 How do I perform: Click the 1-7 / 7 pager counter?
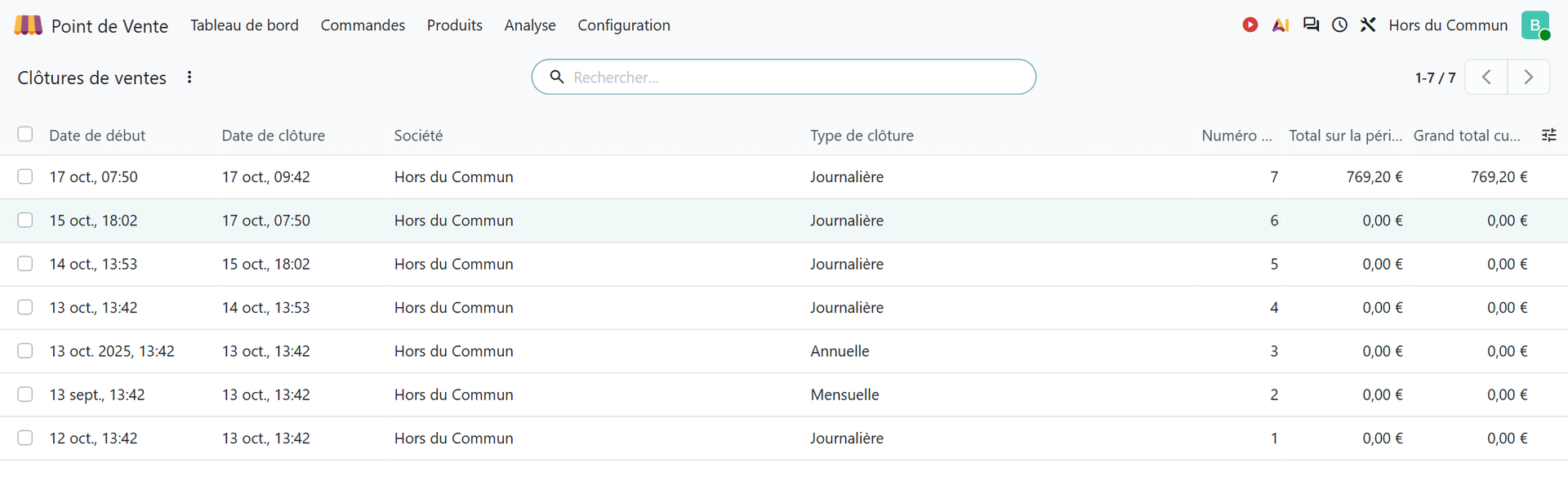click(1435, 78)
